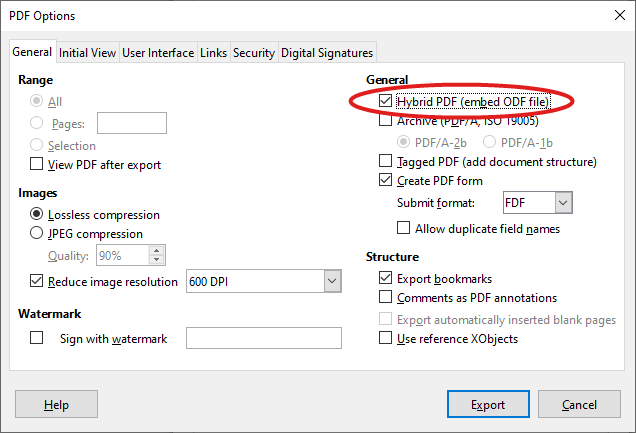Viewport: 636px width, 433px height.
Task: Check the Tagged PDF option
Action: 386,162
